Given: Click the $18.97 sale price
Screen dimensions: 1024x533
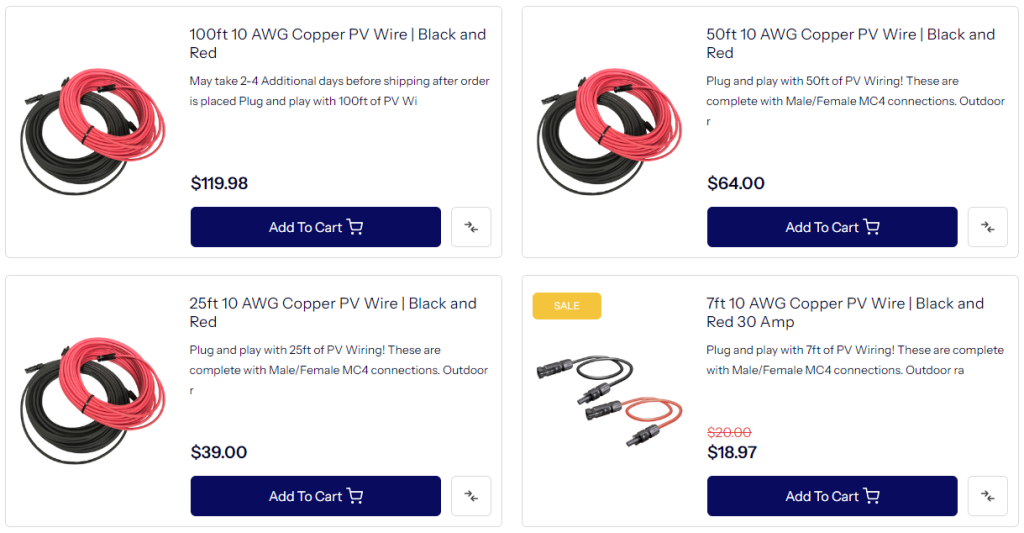Looking at the screenshot, I should coord(731,452).
